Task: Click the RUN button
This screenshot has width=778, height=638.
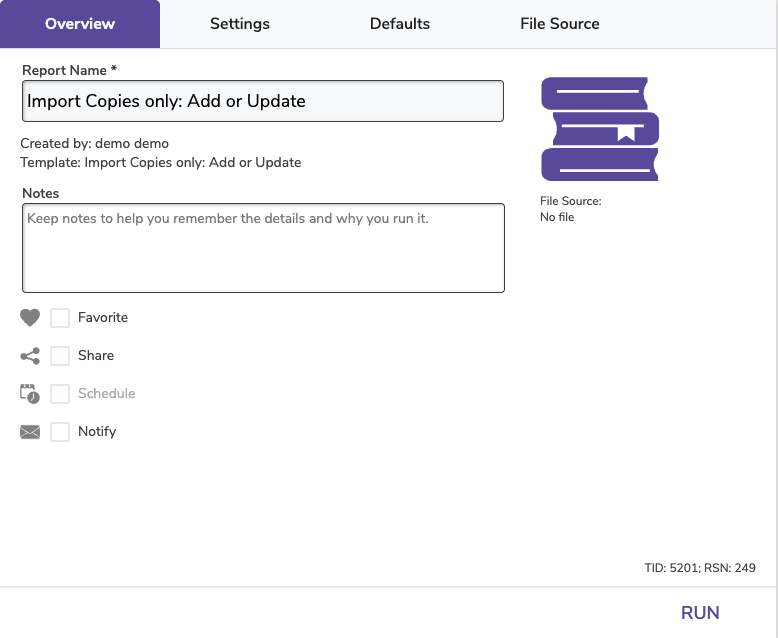Action: 700,613
